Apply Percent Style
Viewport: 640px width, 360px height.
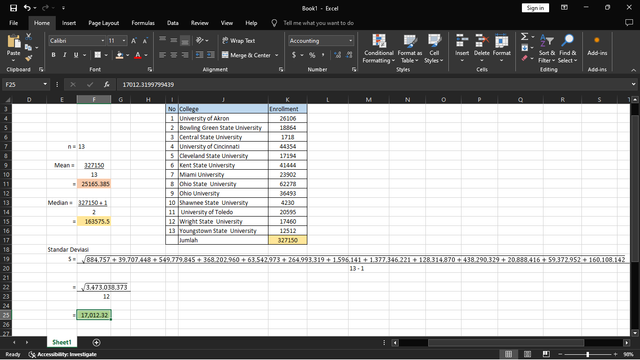coord(312,55)
